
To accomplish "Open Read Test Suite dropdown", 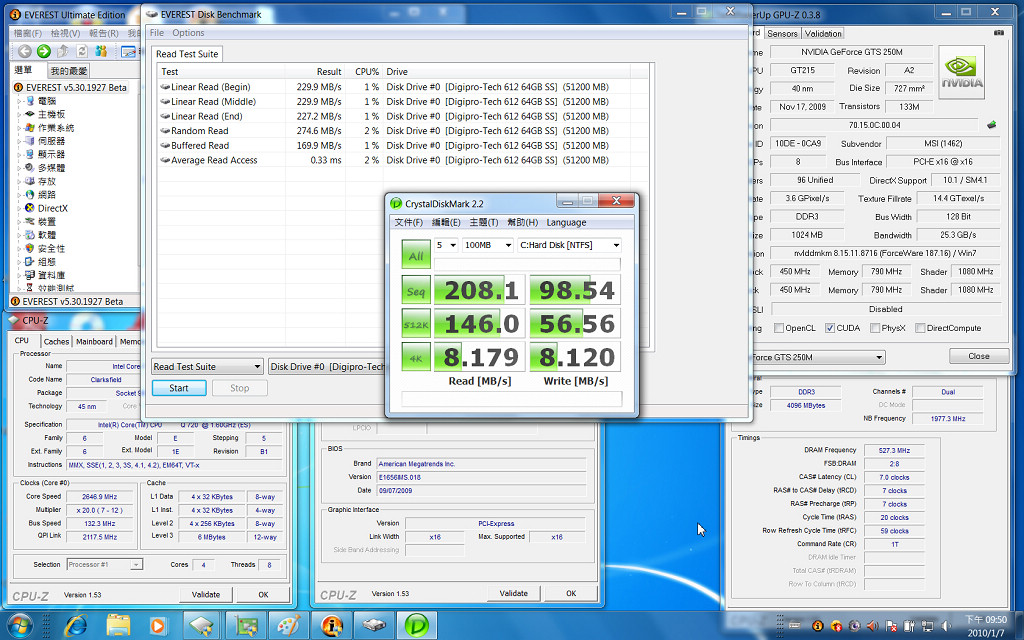I will click(207, 366).
